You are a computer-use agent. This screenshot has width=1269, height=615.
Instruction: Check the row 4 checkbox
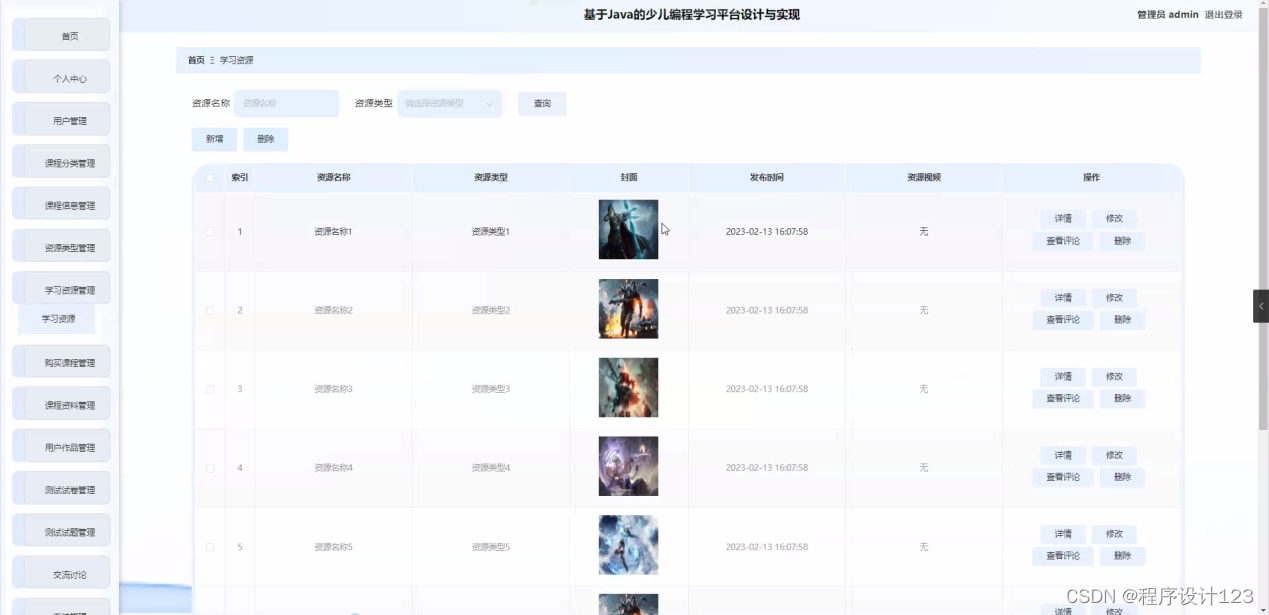210,468
